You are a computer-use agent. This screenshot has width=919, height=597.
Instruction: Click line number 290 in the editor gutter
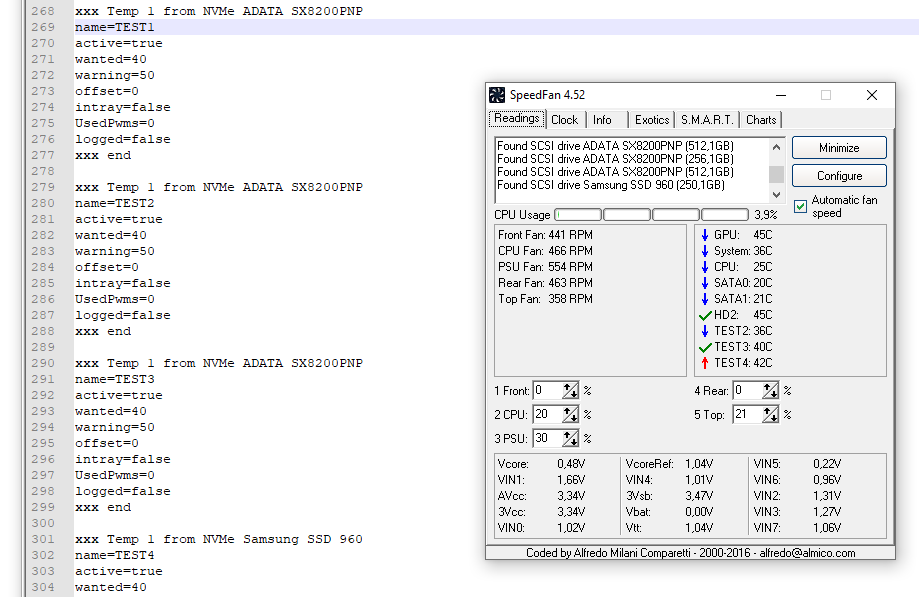43,363
